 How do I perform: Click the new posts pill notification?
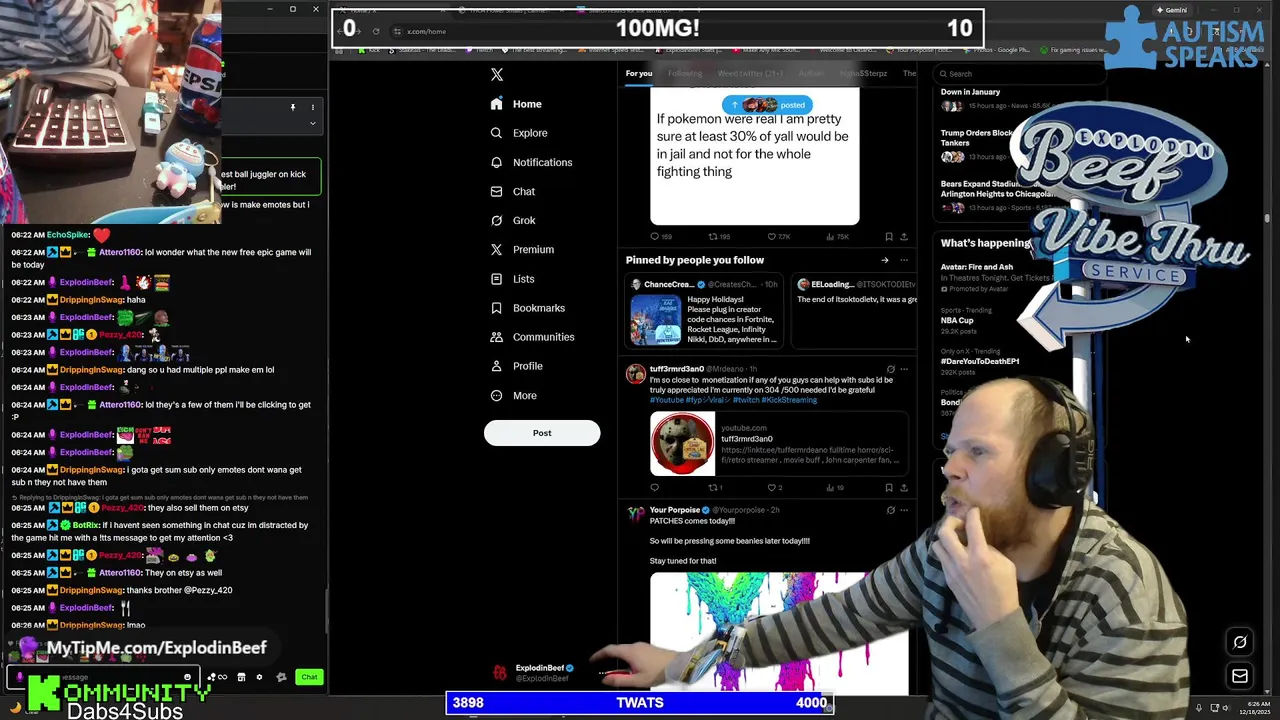point(767,105)
